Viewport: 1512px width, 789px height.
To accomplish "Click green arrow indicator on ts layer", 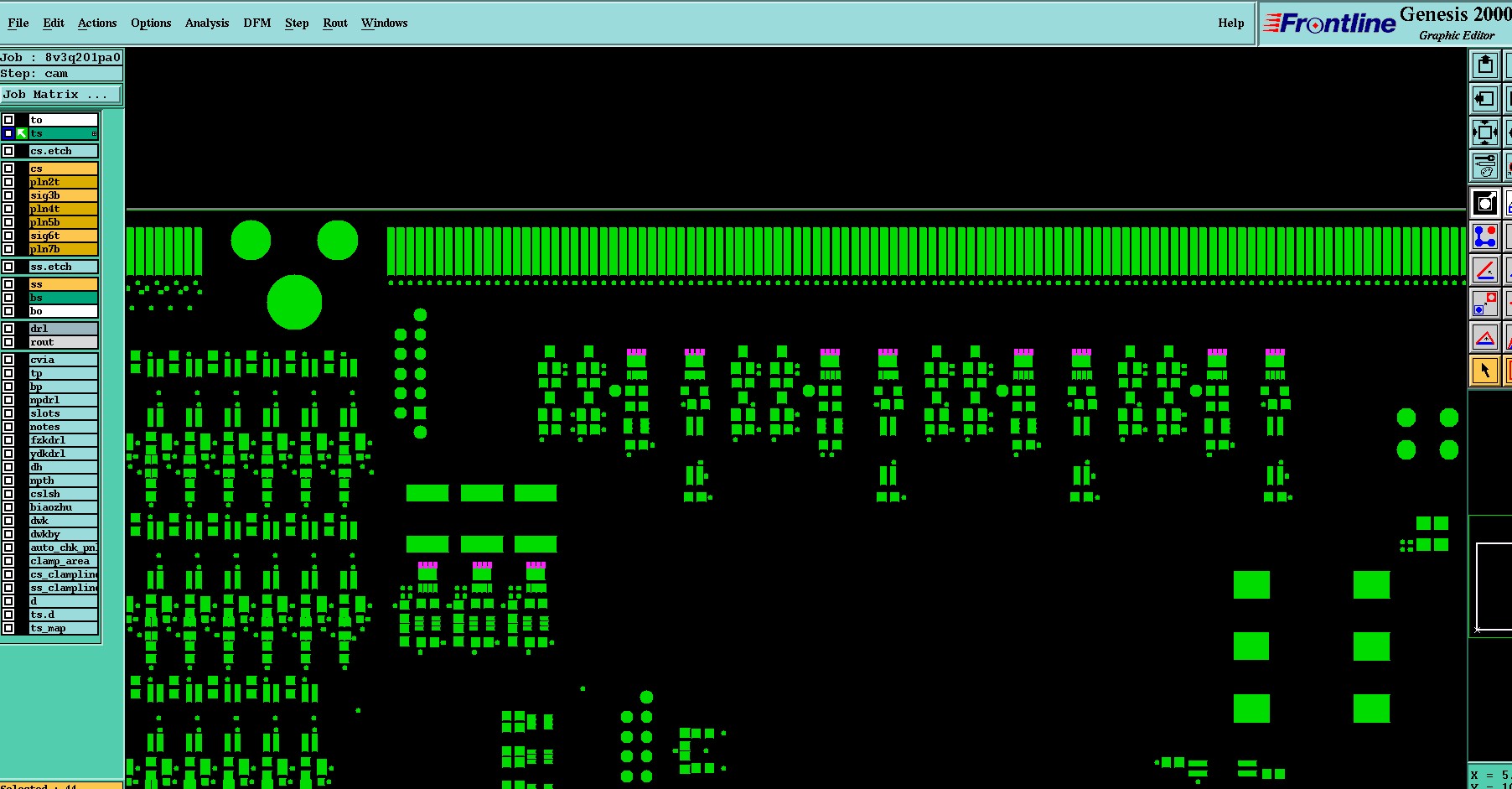I will click(x=22, y=133).
